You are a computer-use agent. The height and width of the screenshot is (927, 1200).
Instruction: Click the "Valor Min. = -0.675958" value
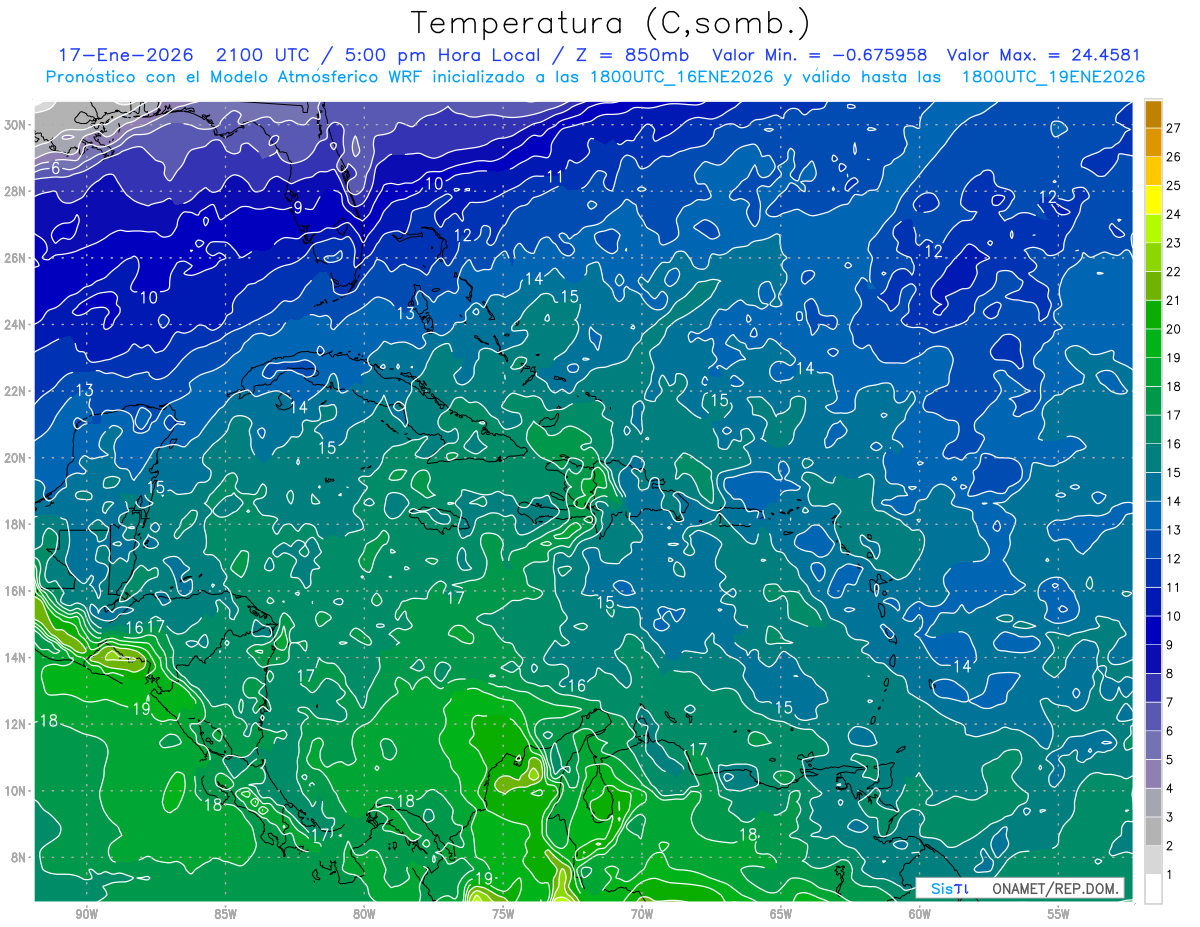click(x=819, y=55)
